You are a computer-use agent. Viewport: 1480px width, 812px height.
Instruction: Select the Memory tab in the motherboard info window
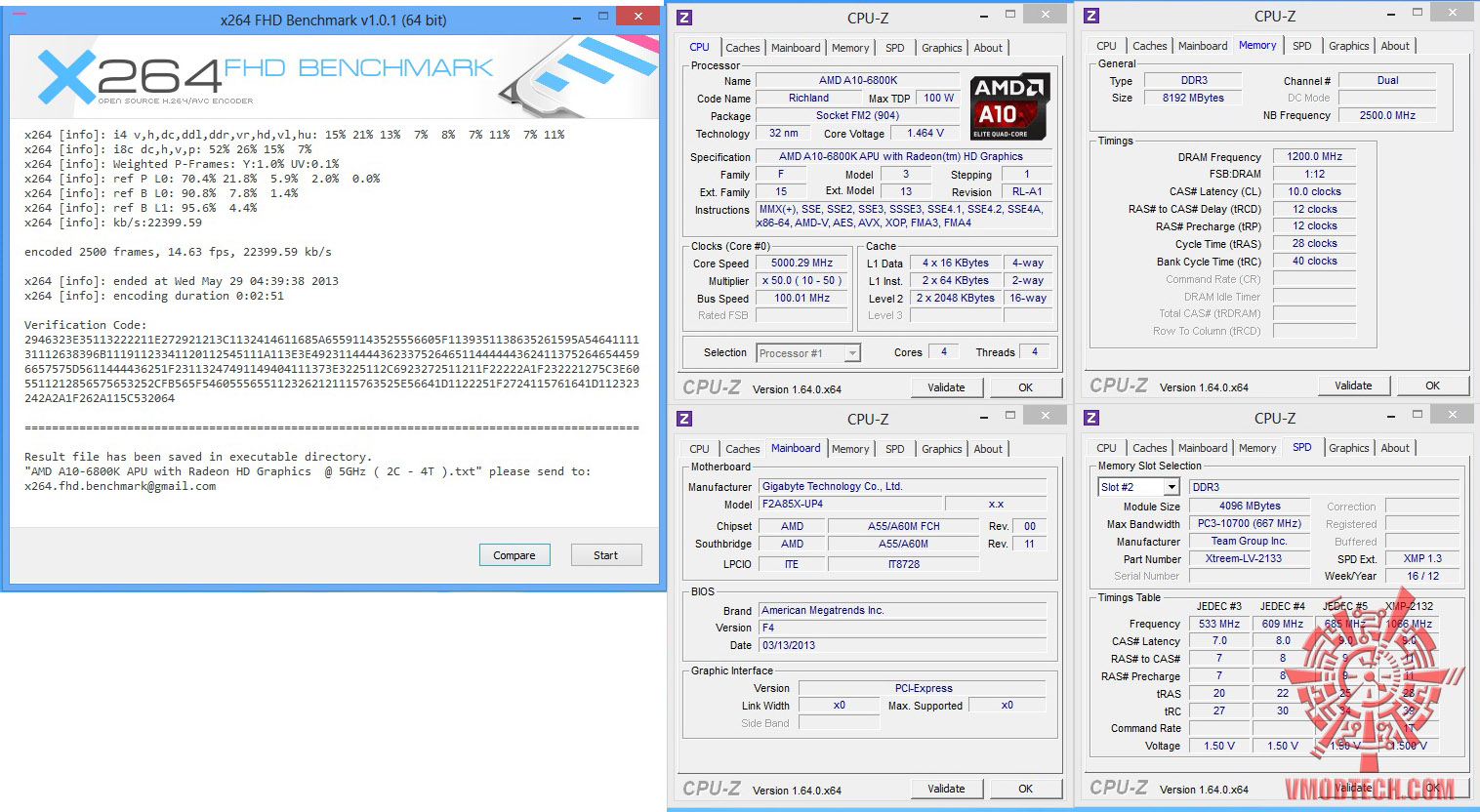point(850,449)
